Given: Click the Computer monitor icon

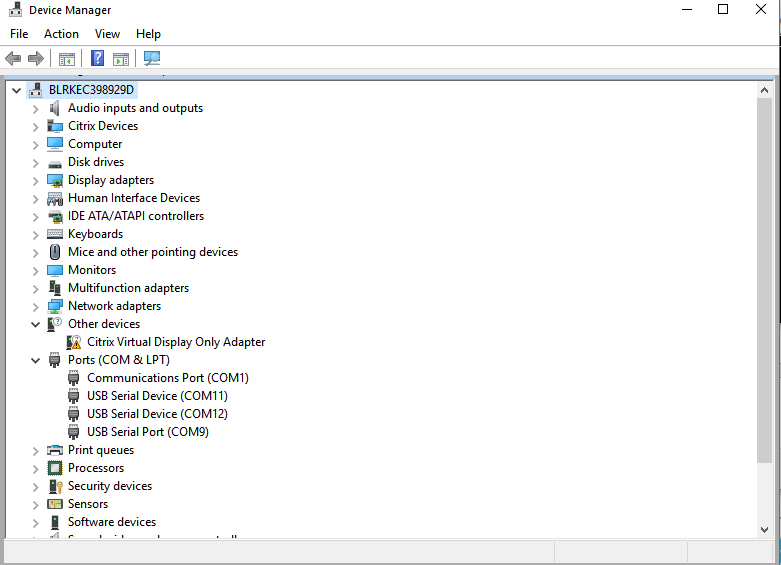Looking at the screenshot, I should click(55, 144).
